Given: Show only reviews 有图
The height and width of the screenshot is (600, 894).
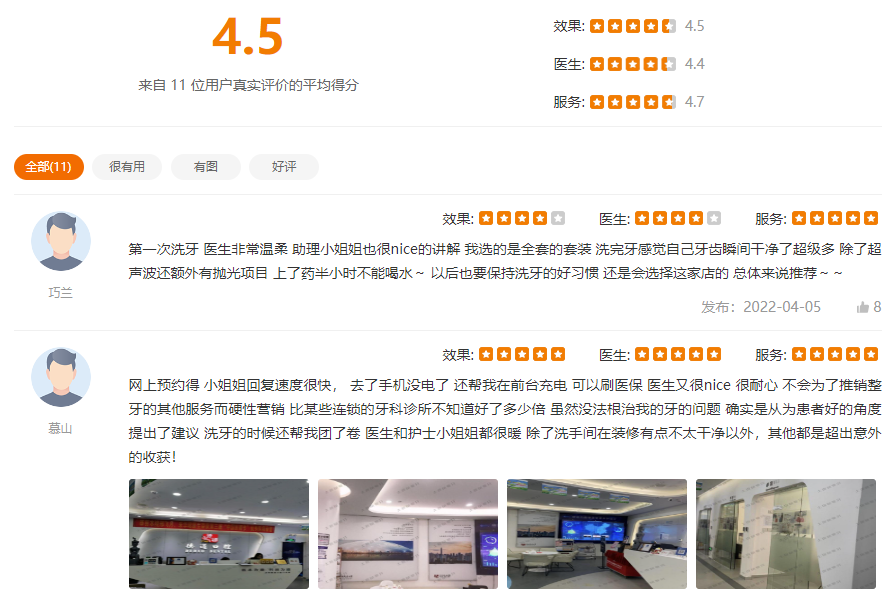Looking at the screenshot, I should coord(205,167).
